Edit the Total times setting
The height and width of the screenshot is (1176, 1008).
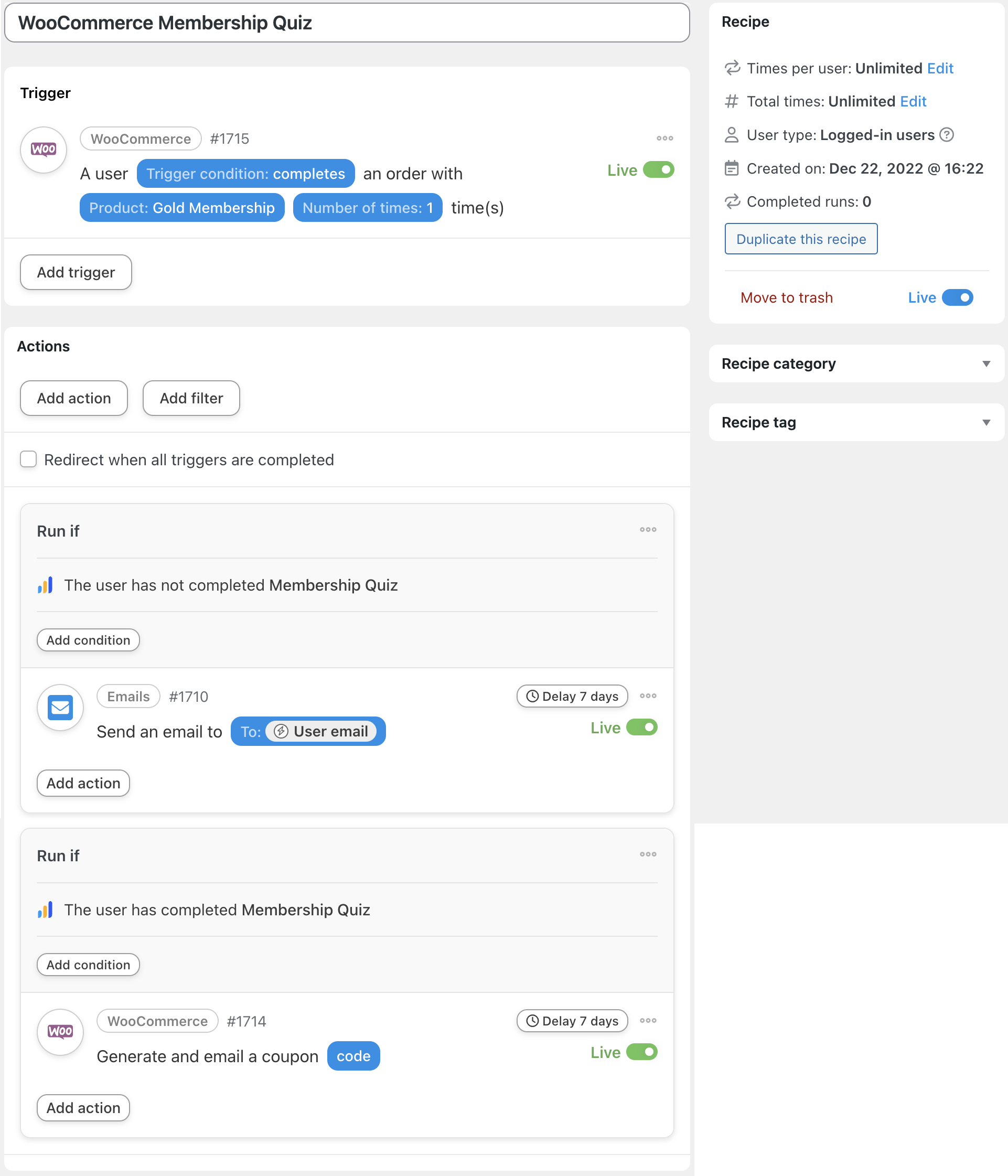[913, 101]
